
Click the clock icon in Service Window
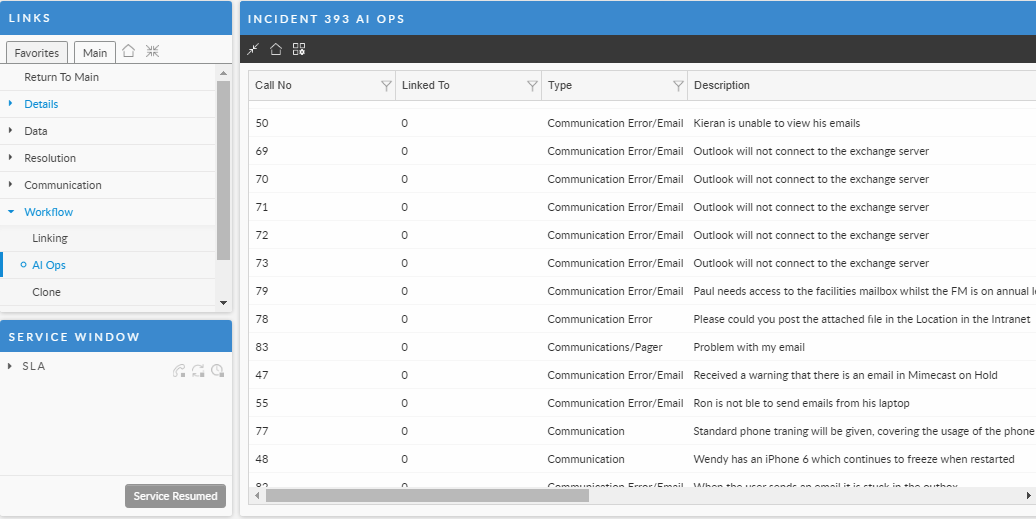pyautogui.click(x=217, y=371)
